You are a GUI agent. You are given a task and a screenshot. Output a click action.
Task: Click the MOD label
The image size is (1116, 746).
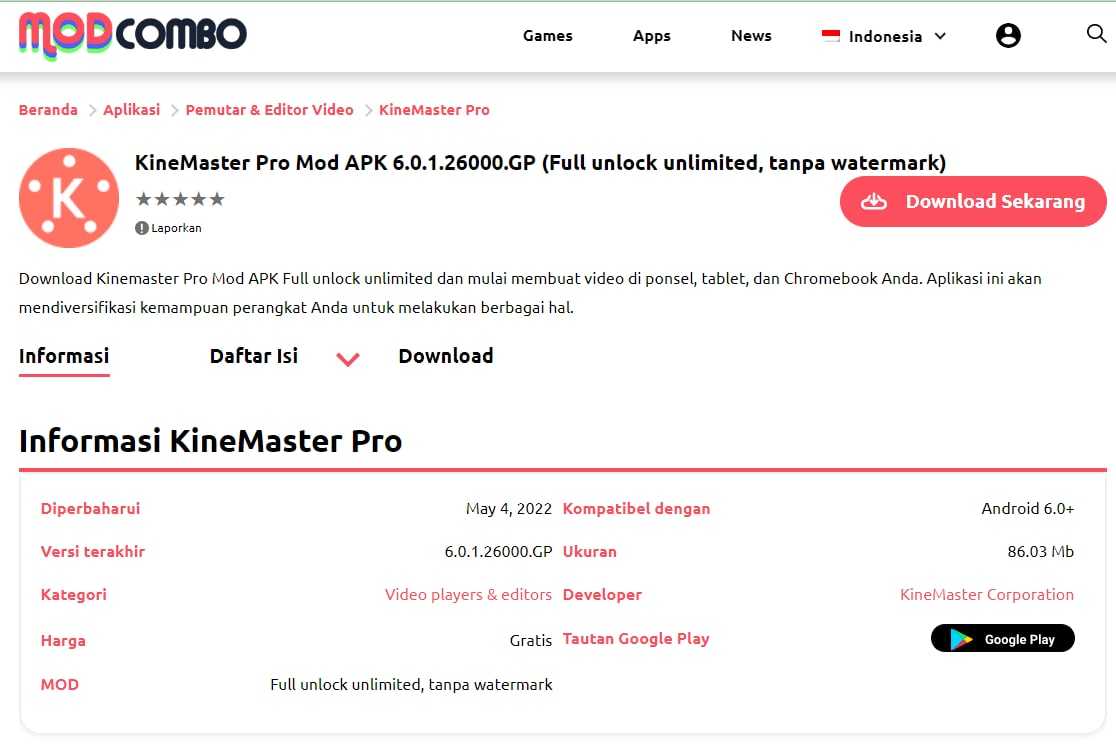pyautogui.click(x=60, y=684)
